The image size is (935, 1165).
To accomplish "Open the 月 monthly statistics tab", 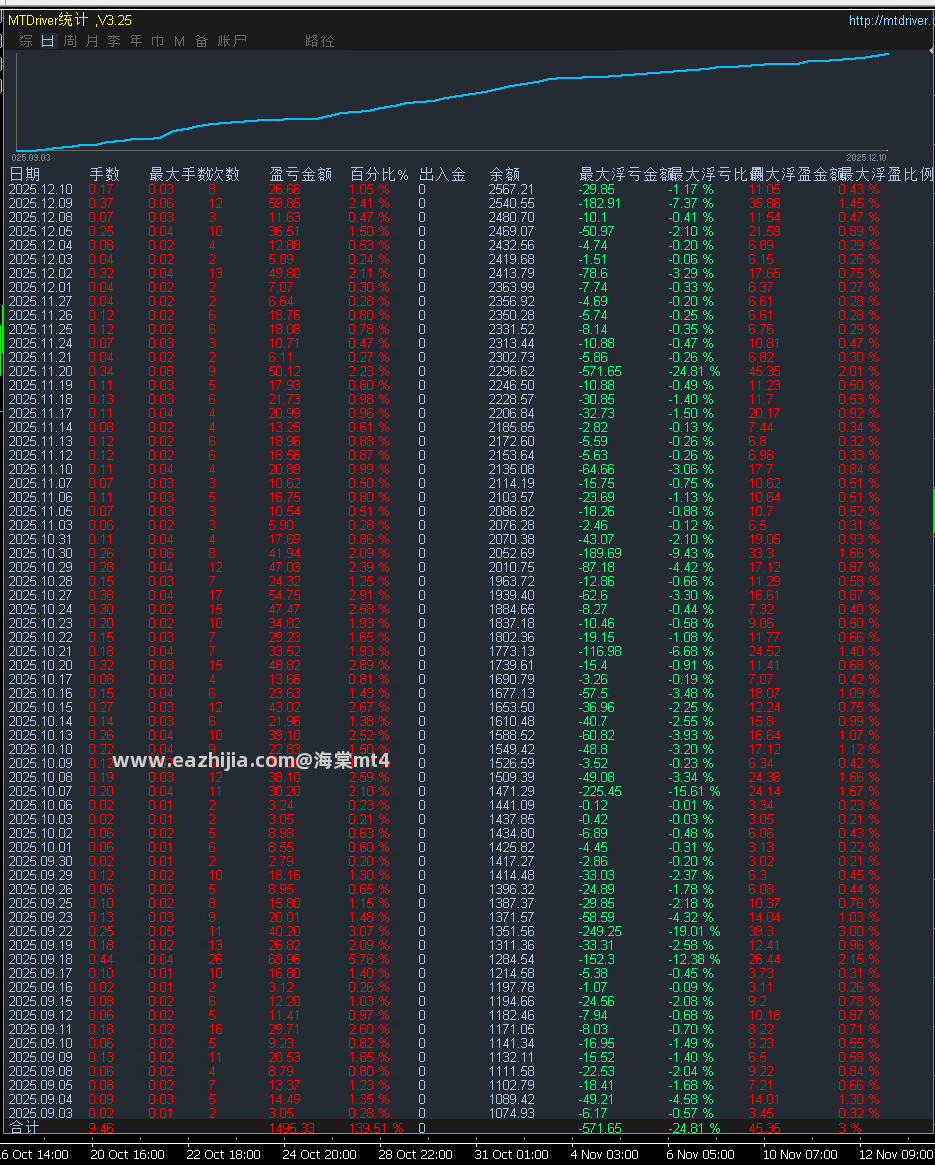I will tap(91, 41).
